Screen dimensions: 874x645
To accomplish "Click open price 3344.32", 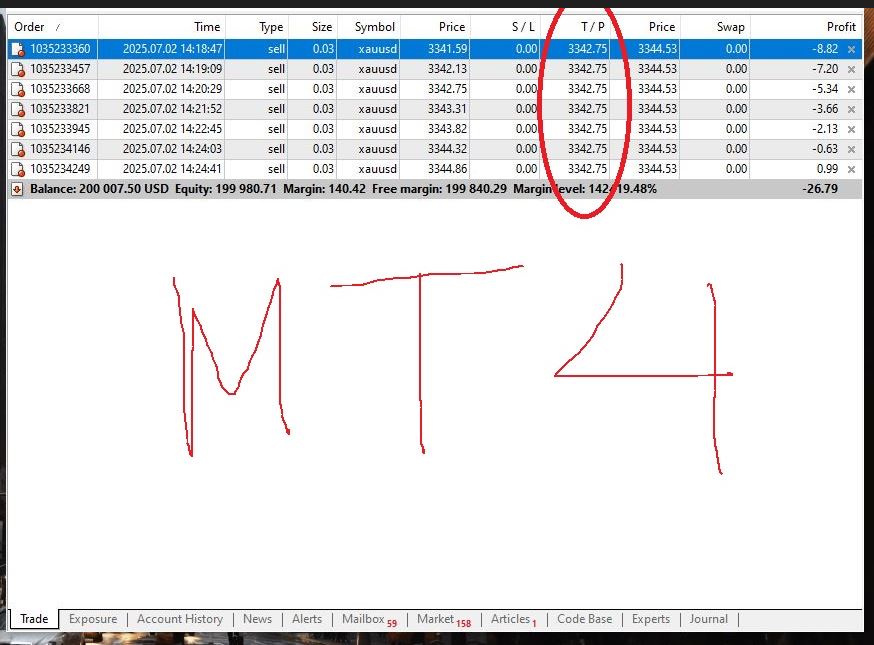I will [x=448, y=149].
